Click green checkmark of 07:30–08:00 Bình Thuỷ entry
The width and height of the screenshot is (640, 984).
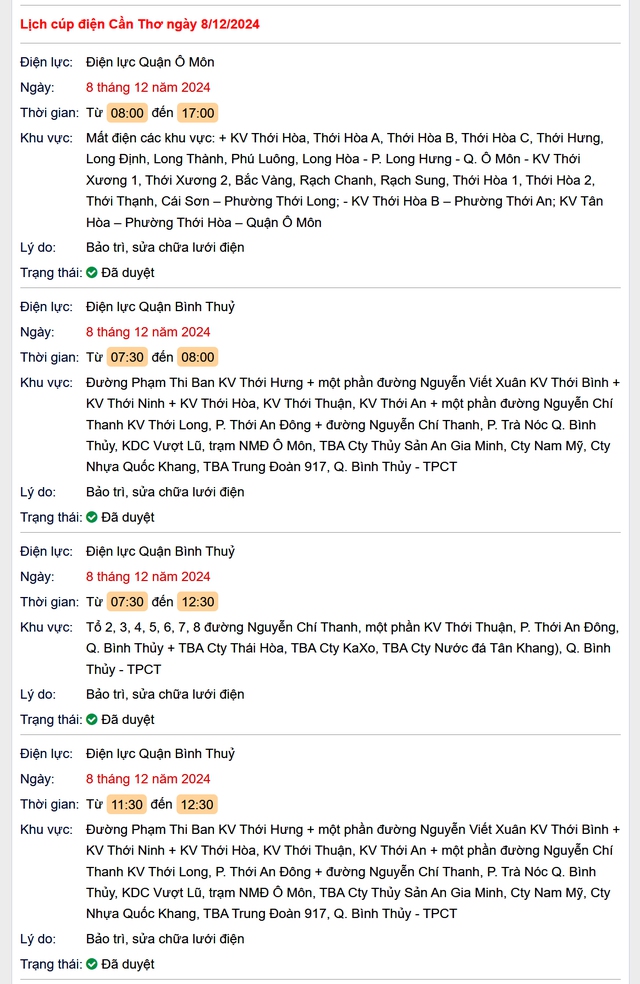click(92, 517)
